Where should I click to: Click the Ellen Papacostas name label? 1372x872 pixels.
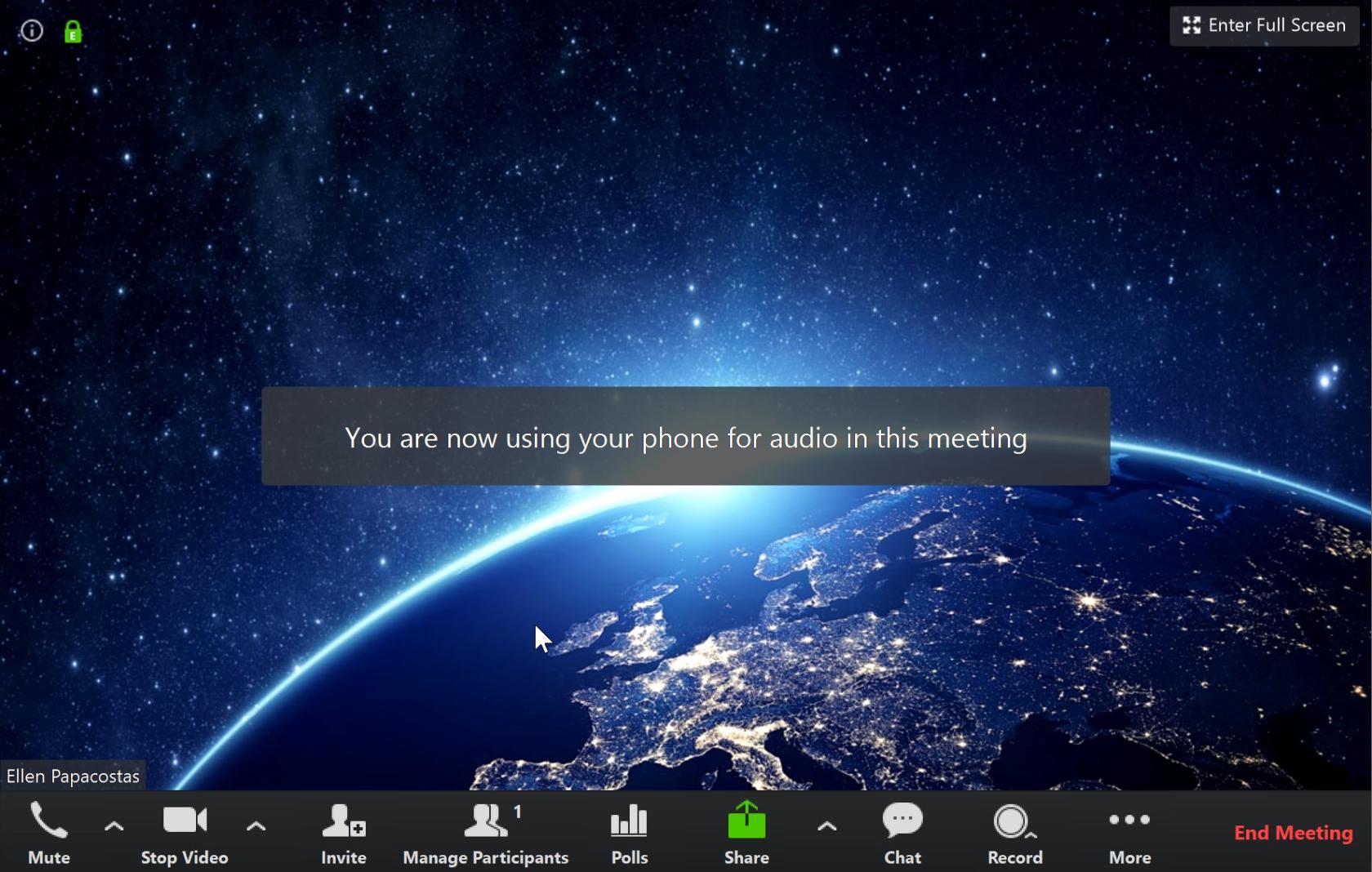point(73,776)
